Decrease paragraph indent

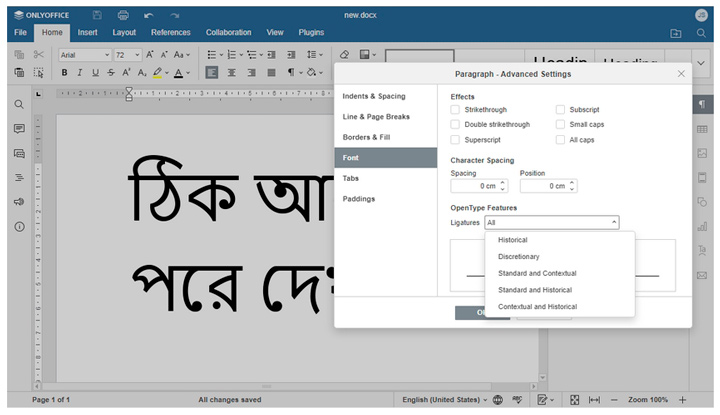(x=272, y=55)
